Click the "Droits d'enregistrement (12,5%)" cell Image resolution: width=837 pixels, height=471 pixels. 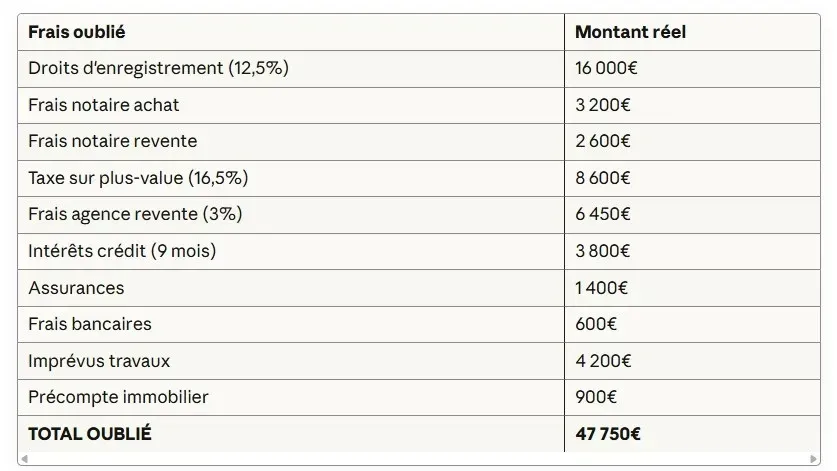[159, 68]
